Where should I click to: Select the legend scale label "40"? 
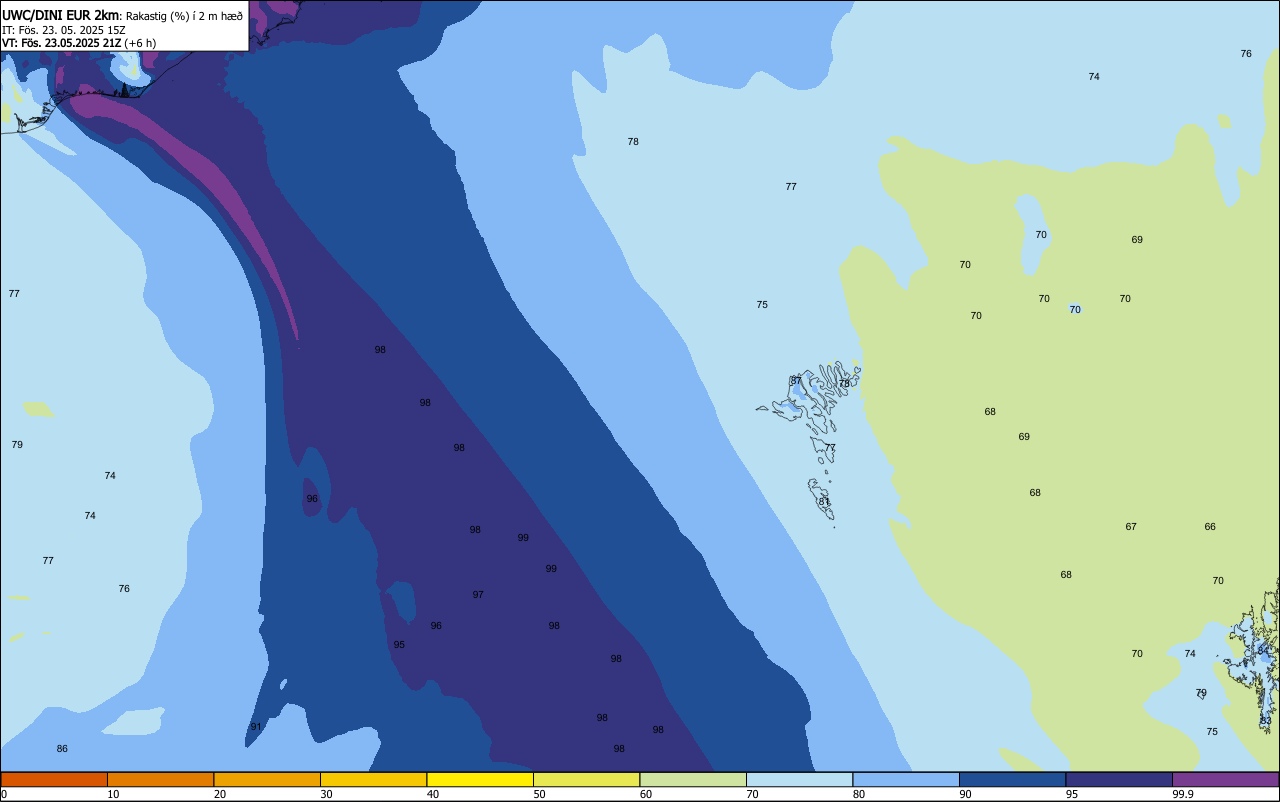coord(433,794)
